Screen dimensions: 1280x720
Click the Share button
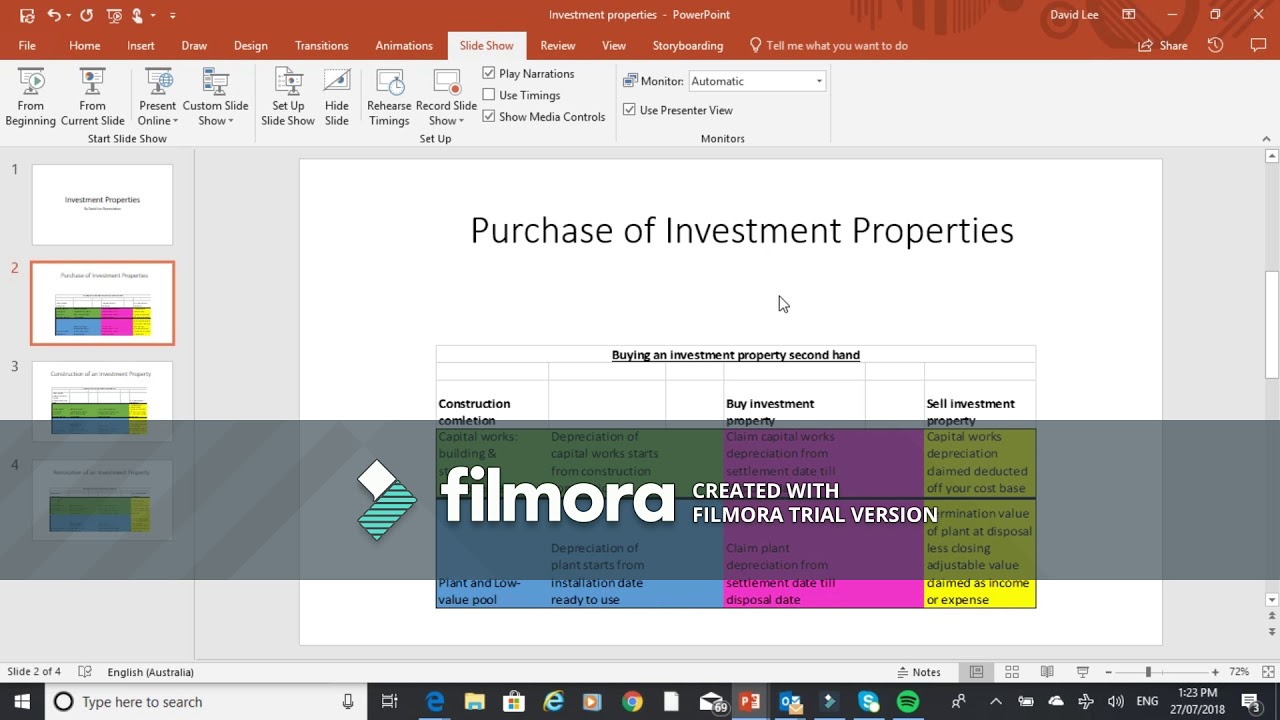pyautogui.click(x=1163, y=45)
